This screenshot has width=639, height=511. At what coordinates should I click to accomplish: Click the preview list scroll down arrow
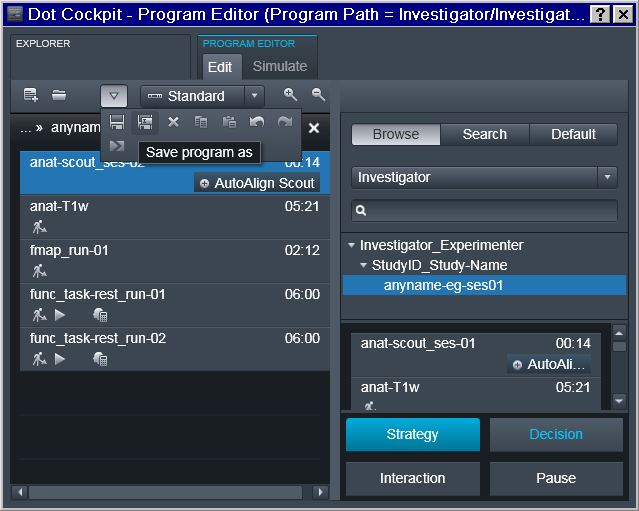pyautogui.click(x=619, y=401)
